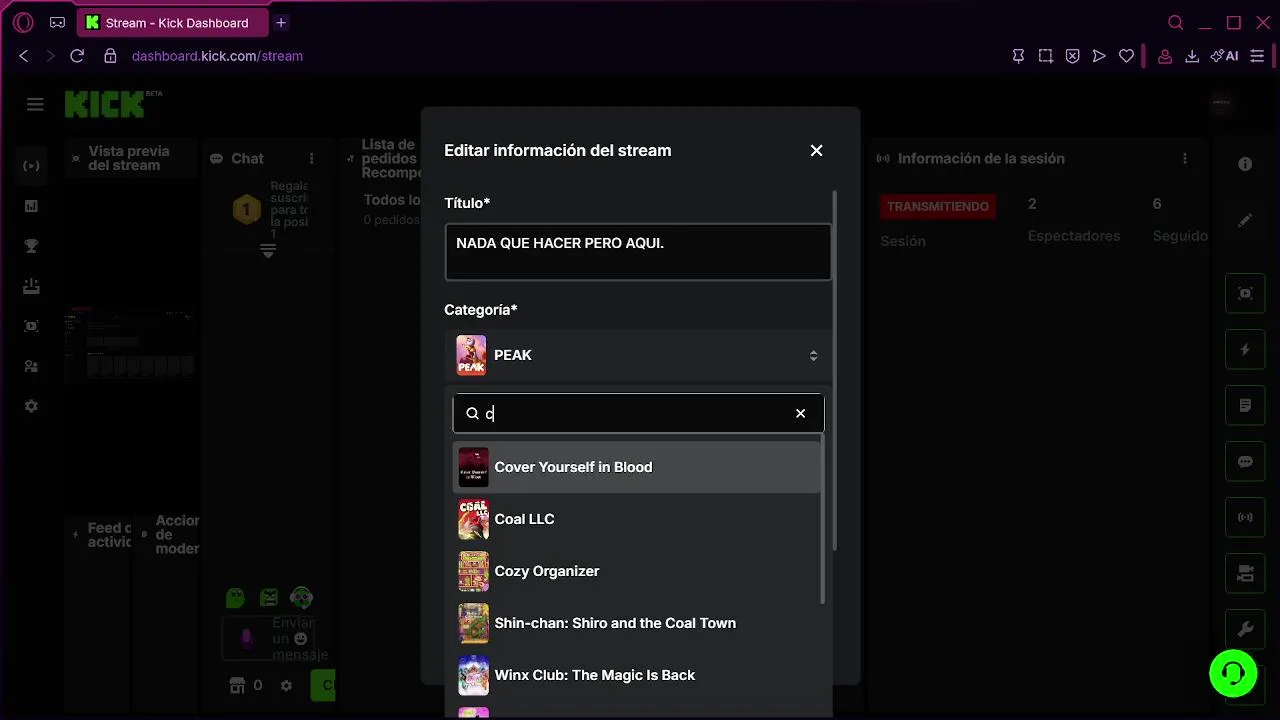Viewport: 1280px width, 720px height.
Task: Click the TRANSMITIENDO status badge
Action: click(x=938, y=206)
